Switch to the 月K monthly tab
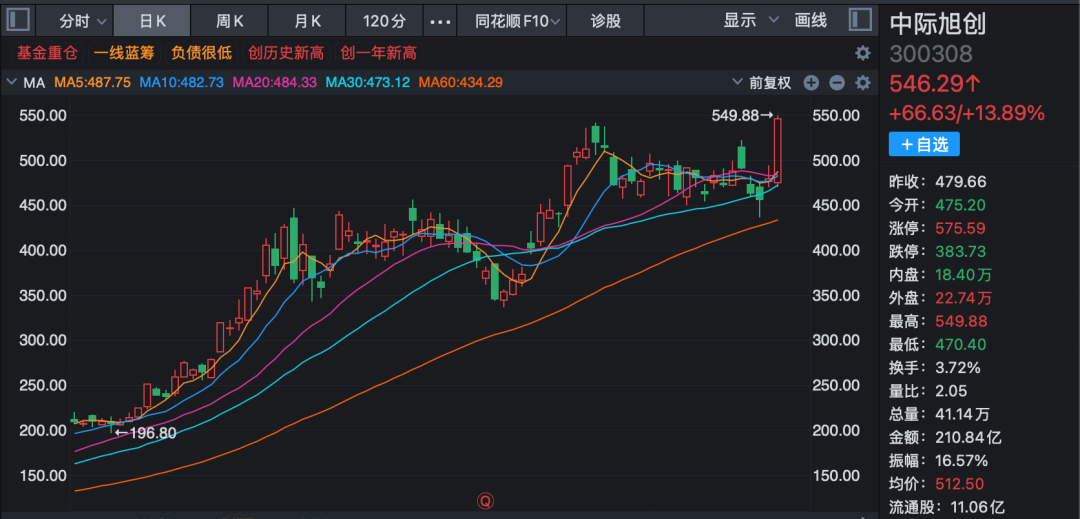Image resolution: width=1080 pixels, height=519 pixels. pos(308,20)
